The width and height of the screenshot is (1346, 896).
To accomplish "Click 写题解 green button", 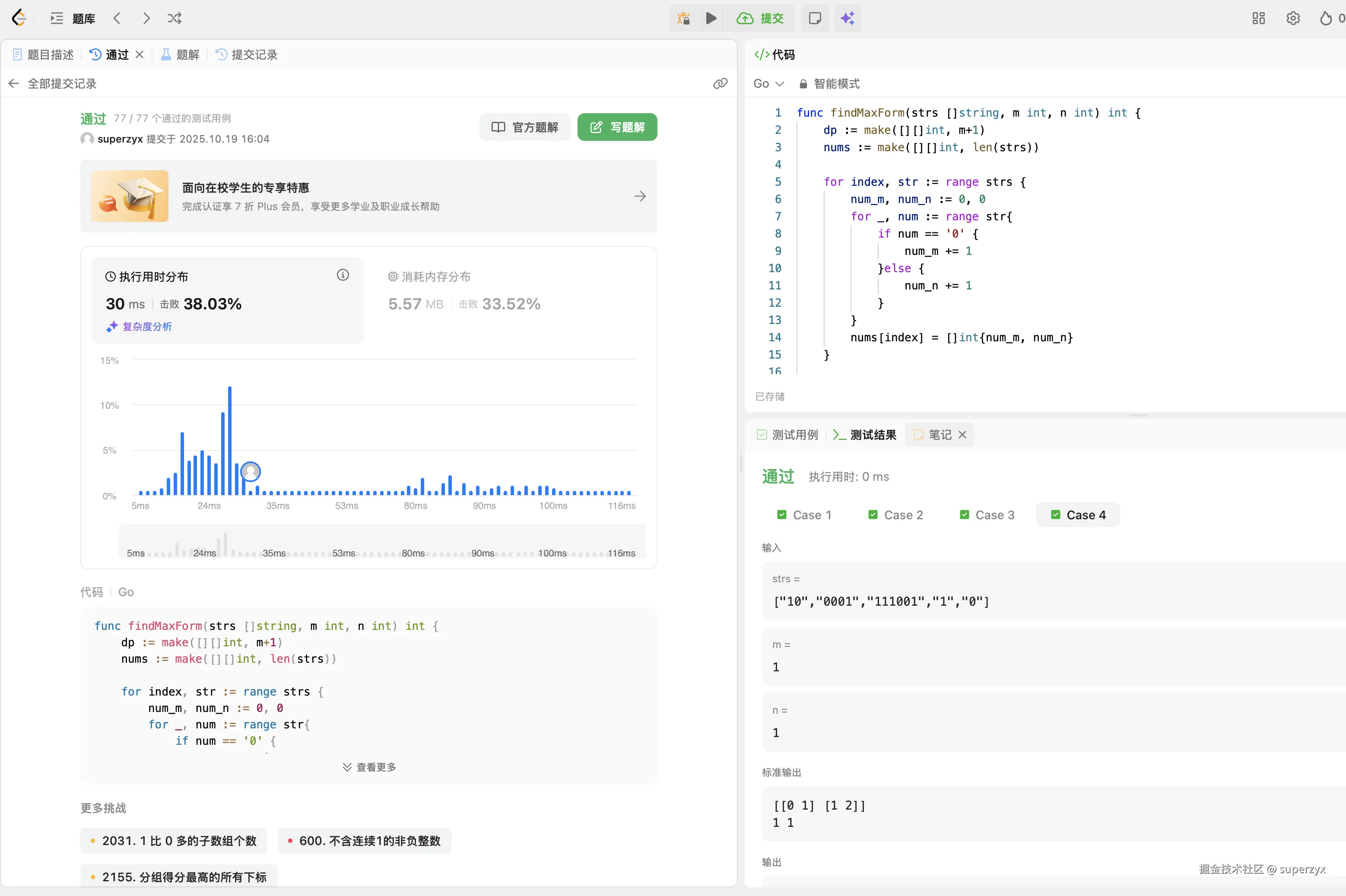I will 617,127.
